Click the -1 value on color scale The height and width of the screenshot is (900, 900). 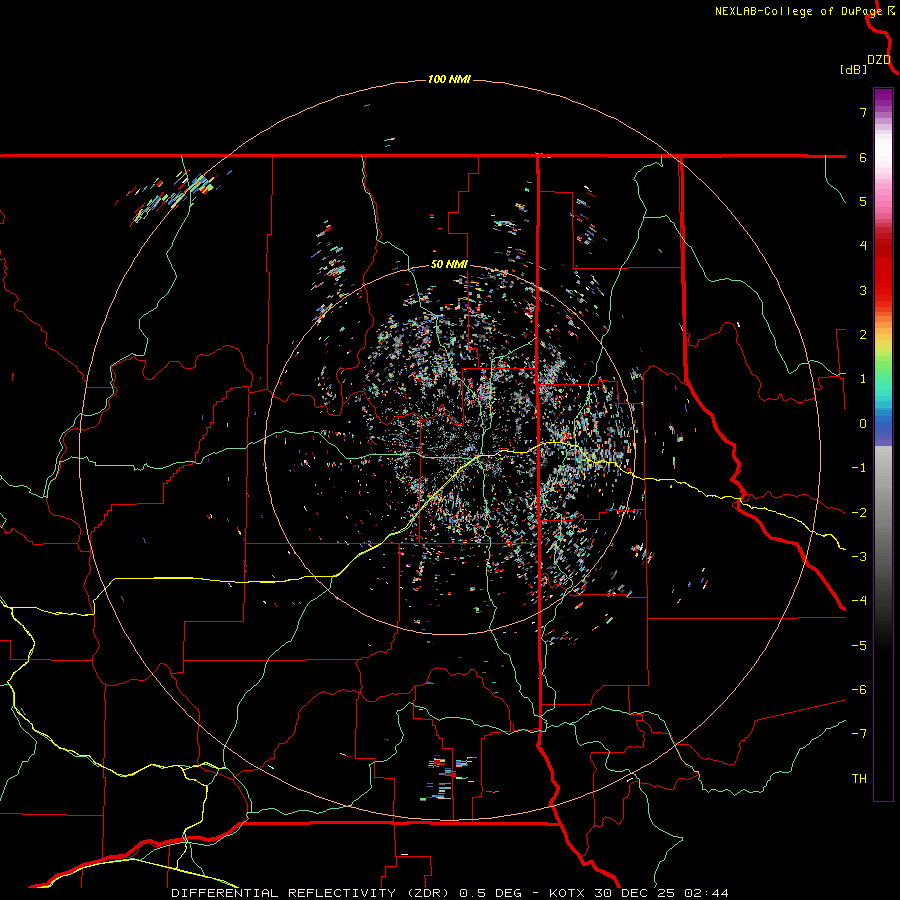(859, 468)
